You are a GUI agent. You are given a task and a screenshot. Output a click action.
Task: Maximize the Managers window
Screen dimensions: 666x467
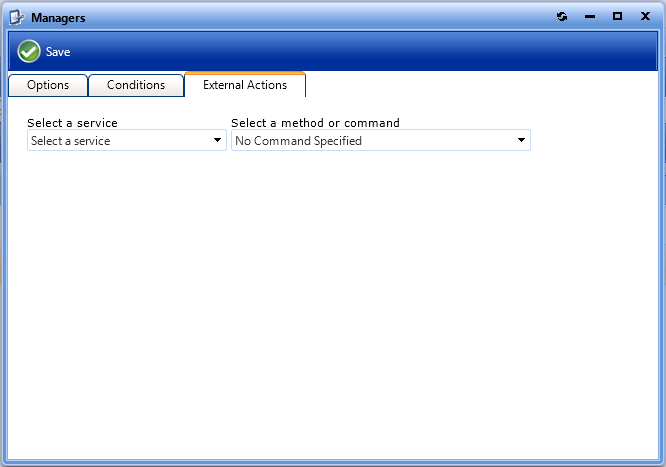pyautogui.click(x=617, y=17)
